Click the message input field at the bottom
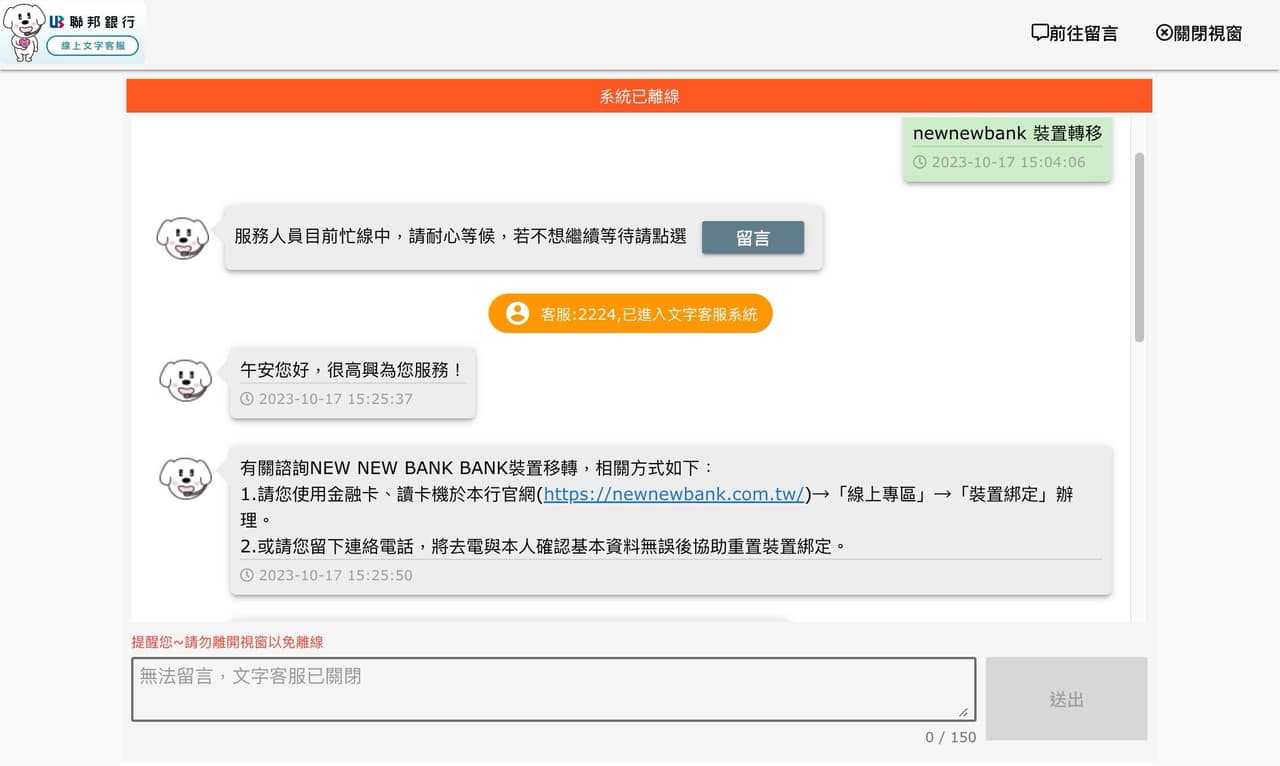The height and width of the screenshot is (766, 1280). [x=553, y=688]
